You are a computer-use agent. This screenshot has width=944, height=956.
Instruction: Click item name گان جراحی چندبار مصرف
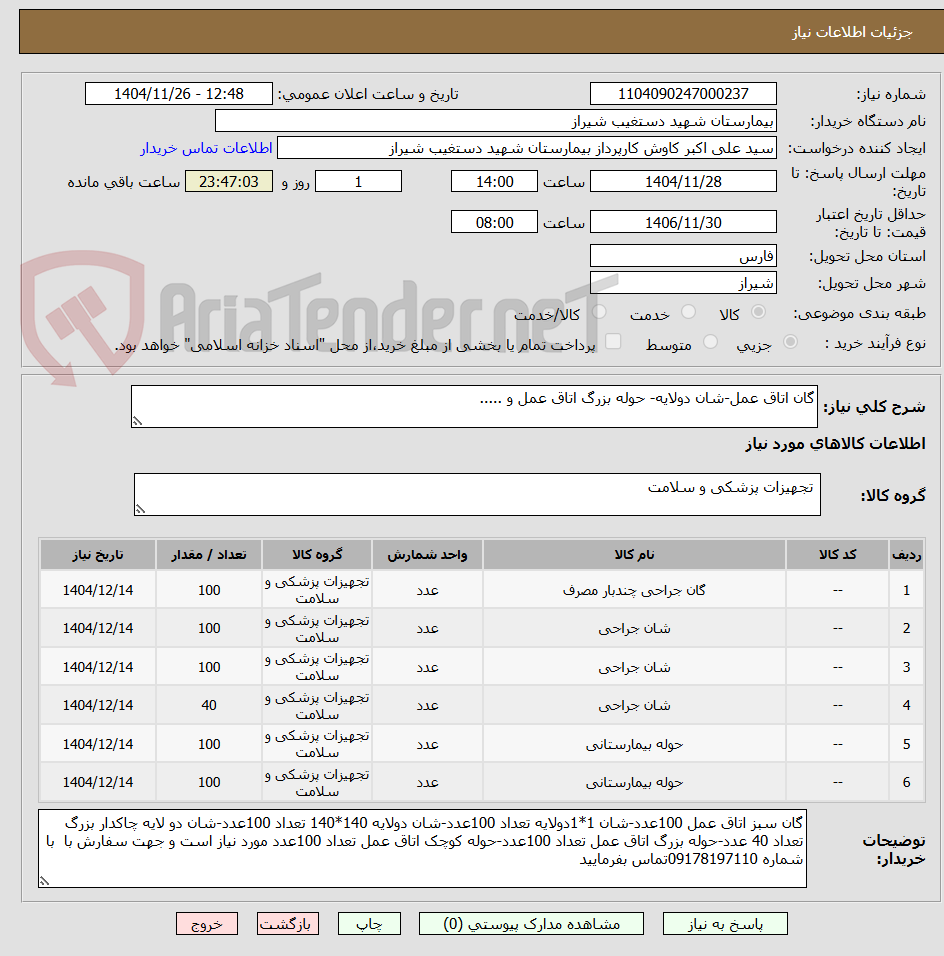[634, 590]
